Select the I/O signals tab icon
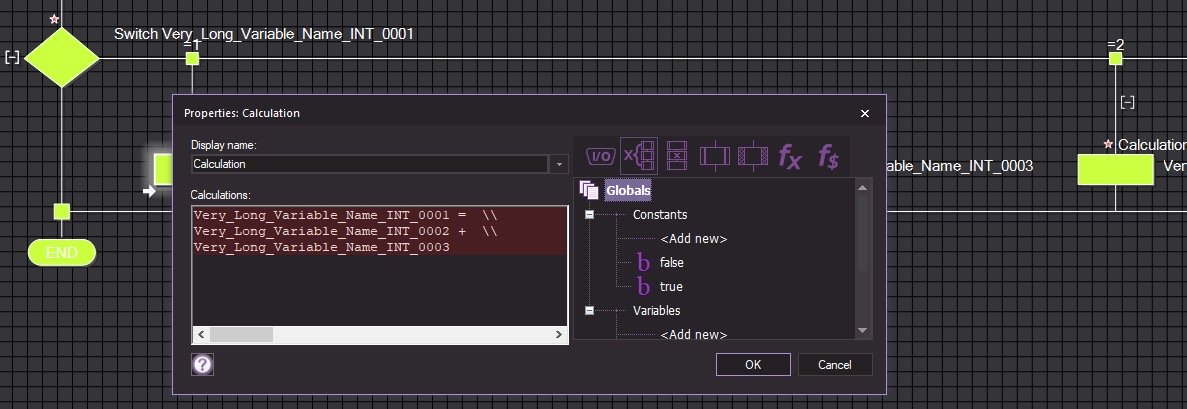The image size is (1187, 409). click(599, 156)
